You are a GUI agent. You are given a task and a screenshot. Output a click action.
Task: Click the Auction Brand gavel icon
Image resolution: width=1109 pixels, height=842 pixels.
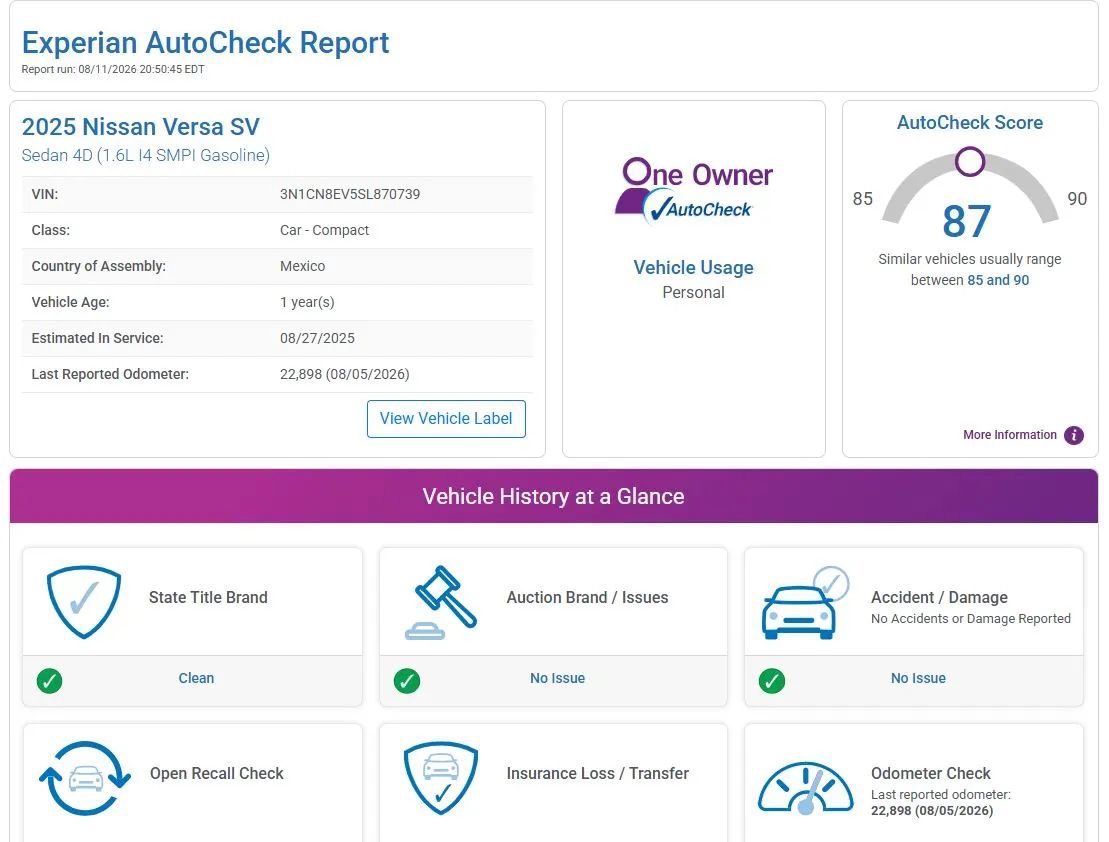click(x=441, y=602)
